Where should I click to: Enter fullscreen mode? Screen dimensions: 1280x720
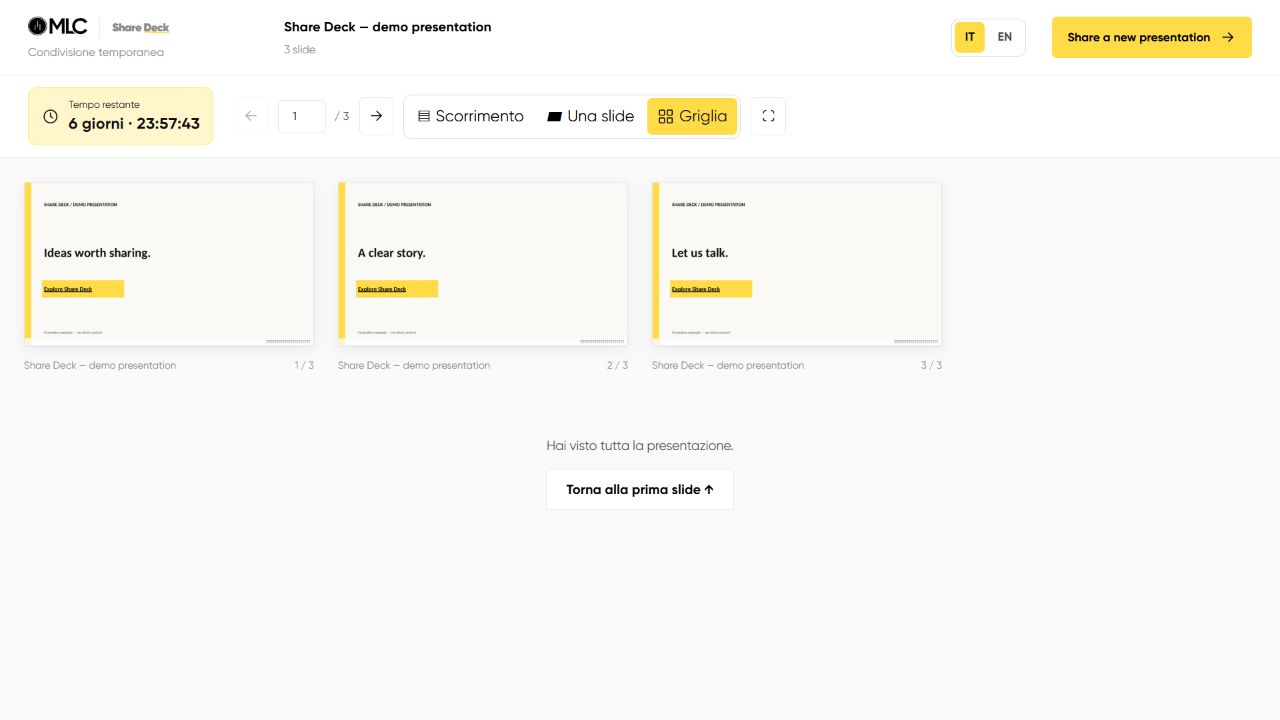[x=768, y=116]
